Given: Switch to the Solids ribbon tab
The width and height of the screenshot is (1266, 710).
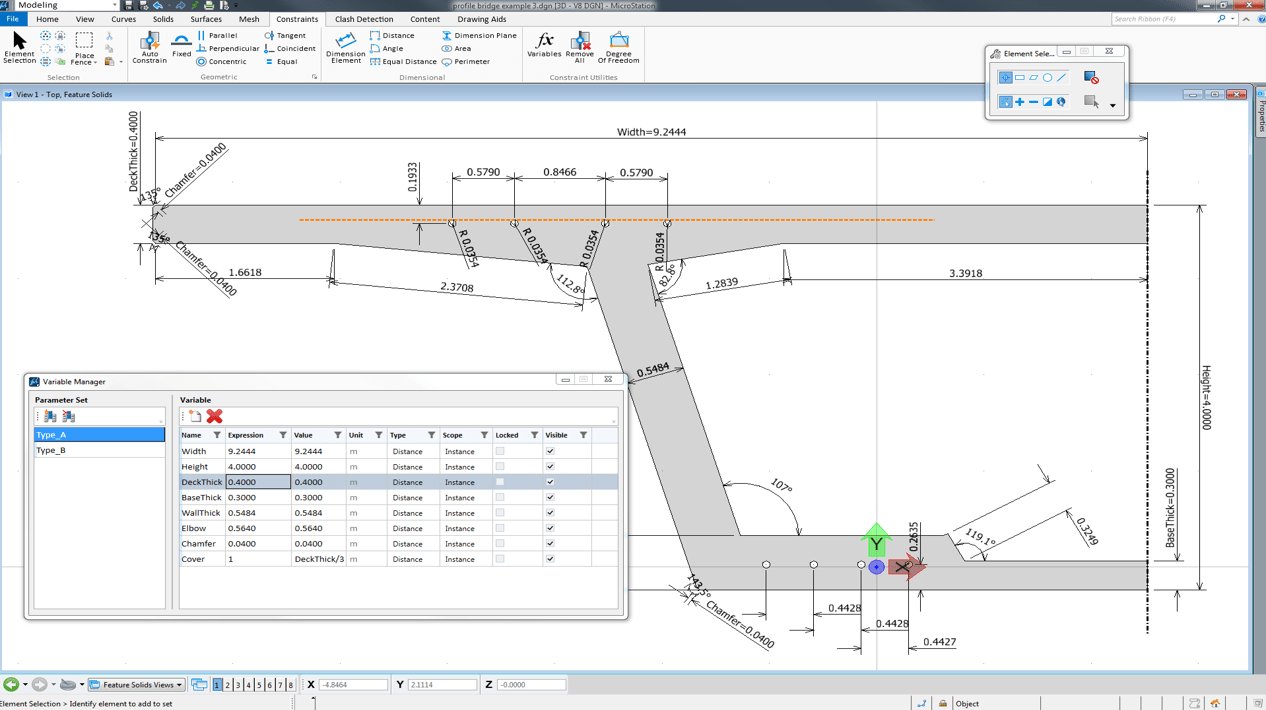Looking at the screenshot, I should pyautogui.click(x=163, y=19).
